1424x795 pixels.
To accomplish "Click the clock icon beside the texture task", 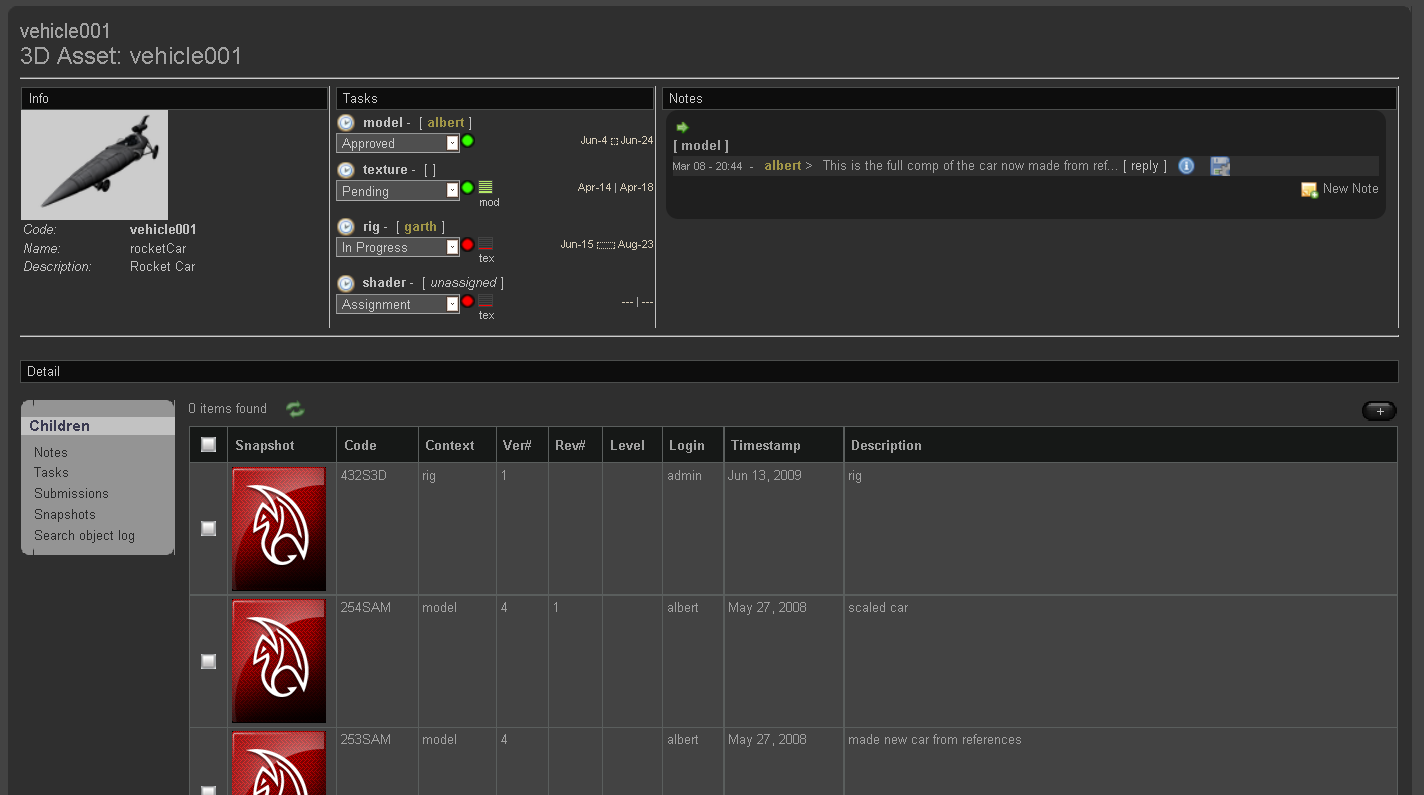I will point(346,170).
